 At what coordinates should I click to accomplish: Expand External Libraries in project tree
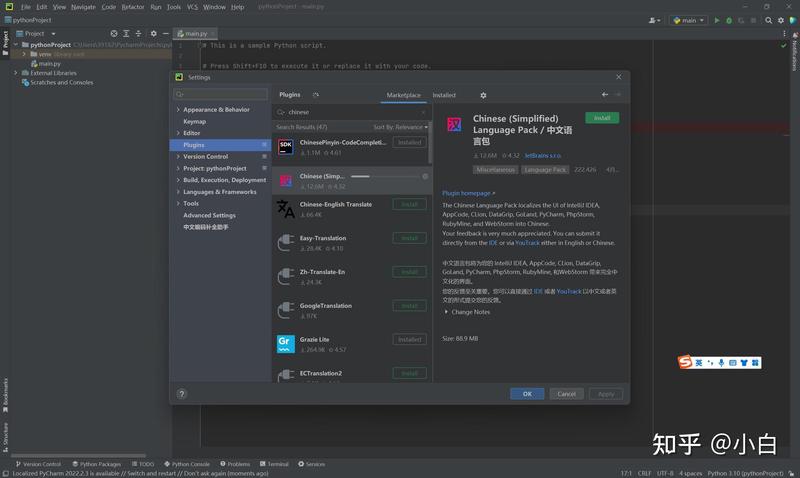click(16, 73)
